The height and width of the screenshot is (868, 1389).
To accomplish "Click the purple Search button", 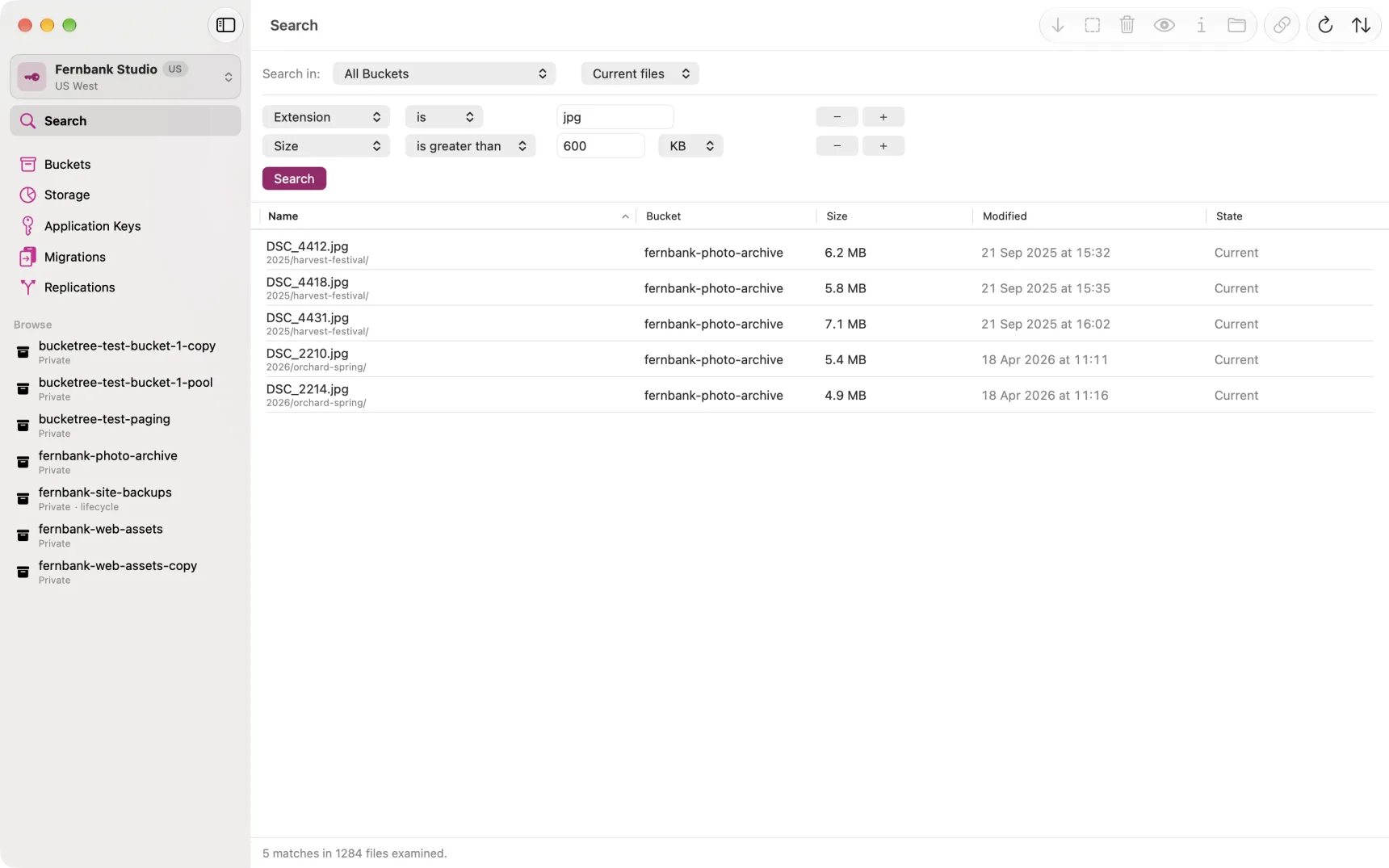I will [x=294, y=178].
